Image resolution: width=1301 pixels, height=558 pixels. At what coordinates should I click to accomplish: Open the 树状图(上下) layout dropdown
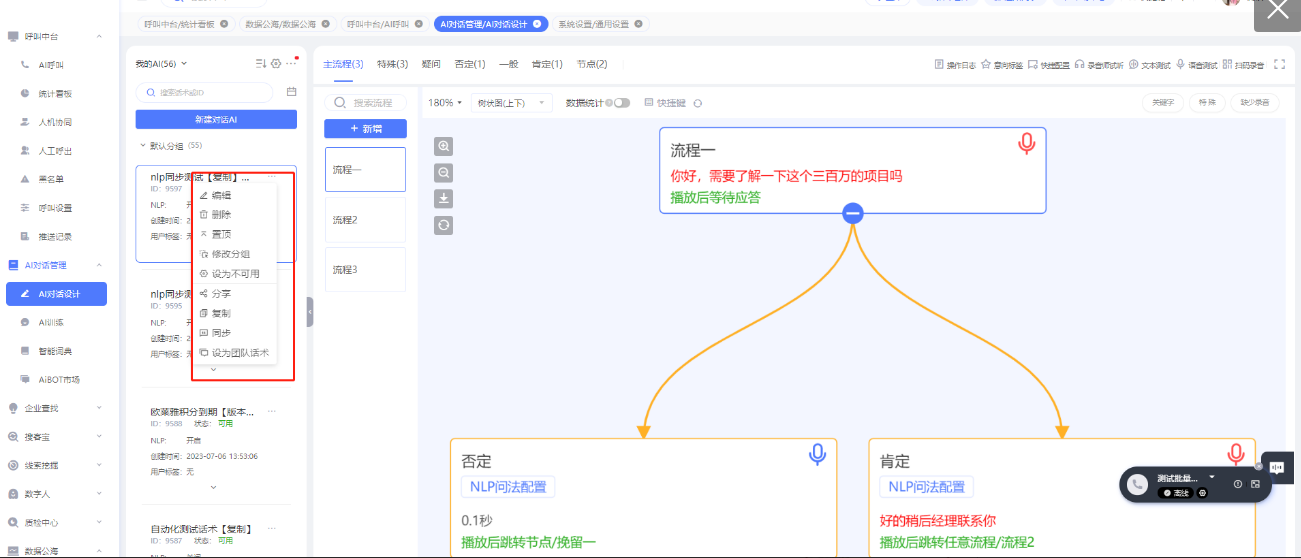[512, 103]
